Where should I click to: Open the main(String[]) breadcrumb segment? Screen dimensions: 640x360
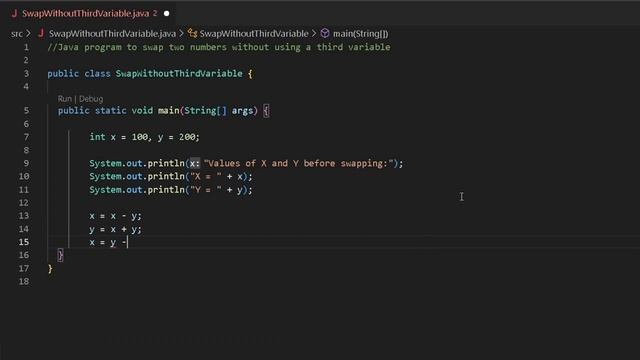pos(360,34)
